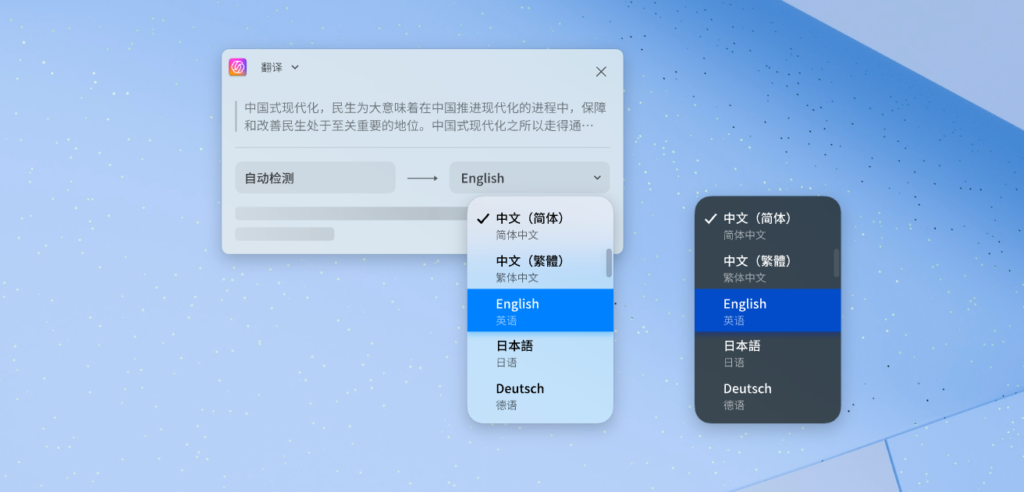Viewport: 1024px width, 492px height.
Task: Click the checkmark beside 中文（简体） in dark menu
Action: click(710, 219)
